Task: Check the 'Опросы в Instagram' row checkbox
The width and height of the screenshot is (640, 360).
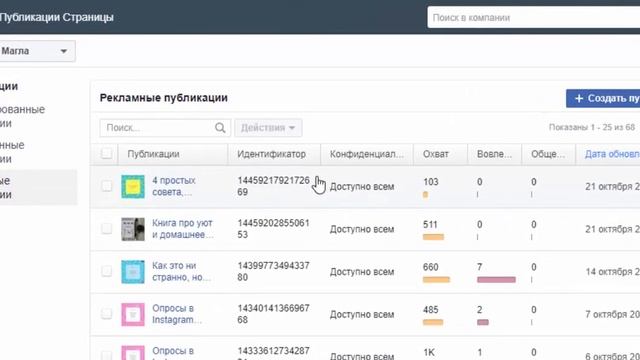Action: tap(107, 313)
